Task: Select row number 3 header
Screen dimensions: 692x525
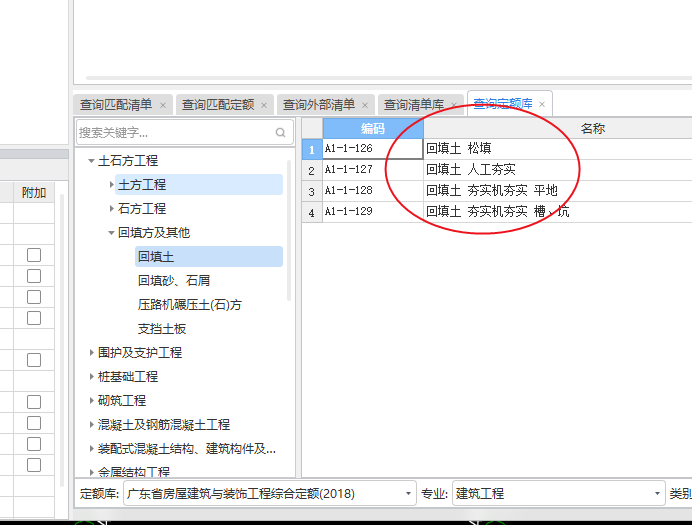Action: click(x=312, y=191)
